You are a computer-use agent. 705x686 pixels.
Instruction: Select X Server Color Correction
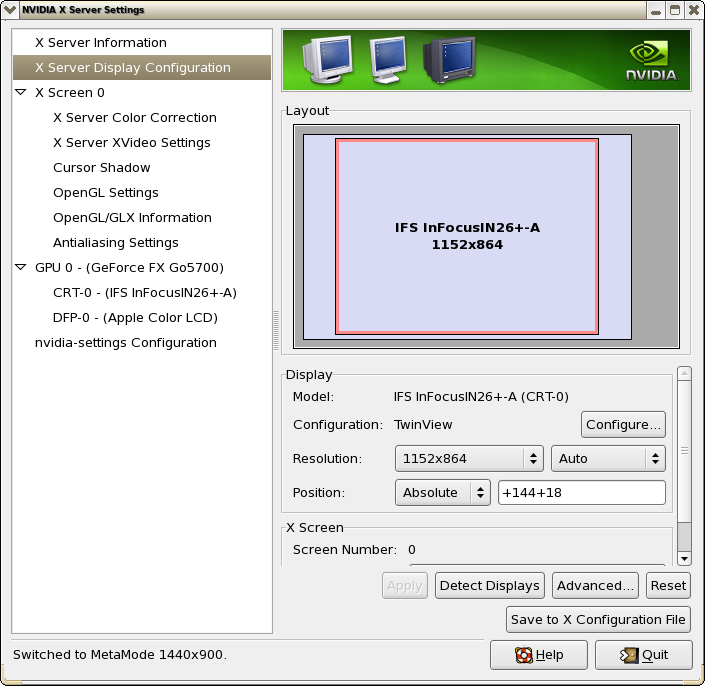pyautogui.click(x=134, y=117)
